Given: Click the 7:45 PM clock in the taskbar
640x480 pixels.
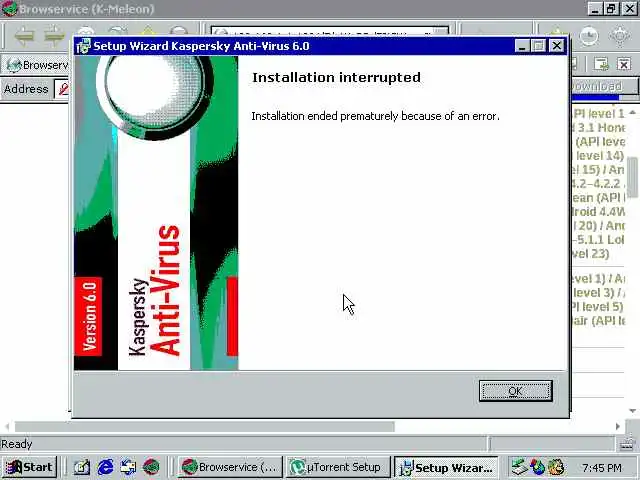Looking at the screenshot, I should [602, 467].
